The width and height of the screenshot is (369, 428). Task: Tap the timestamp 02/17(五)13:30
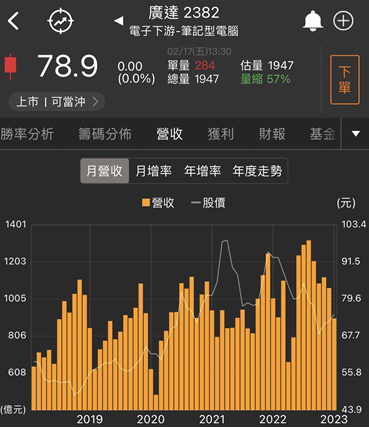coord(199,51)
